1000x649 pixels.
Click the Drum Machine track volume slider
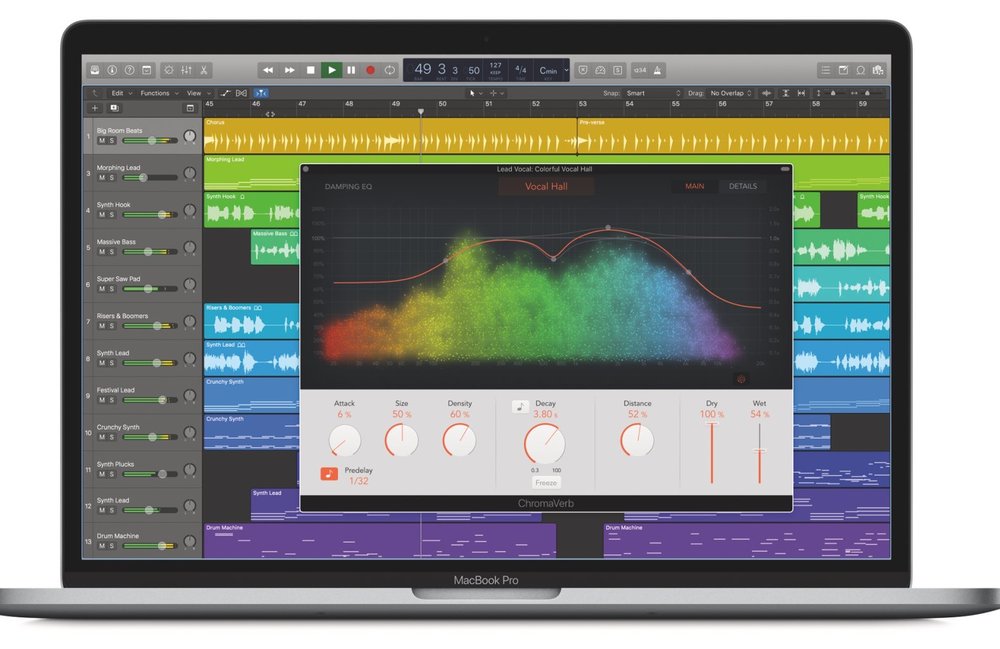151,546
